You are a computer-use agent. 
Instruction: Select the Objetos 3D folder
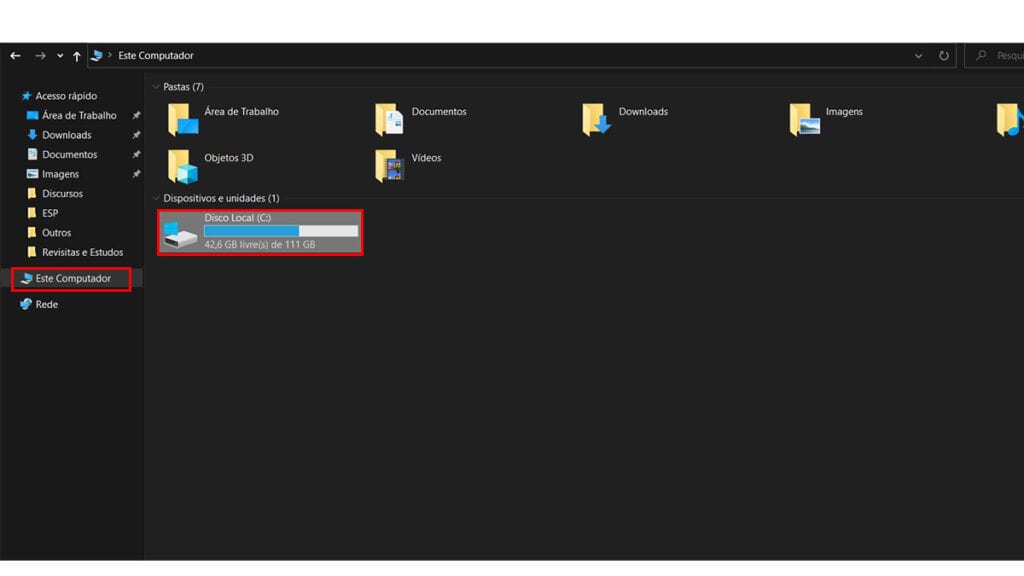point(210,166)
